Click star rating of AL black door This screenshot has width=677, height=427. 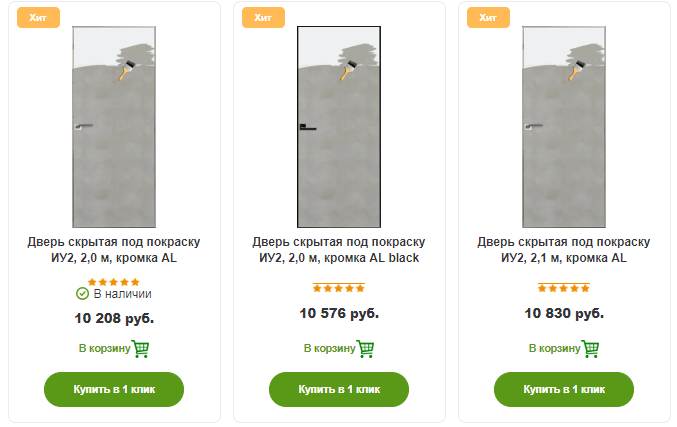click(x=339, y=289)
